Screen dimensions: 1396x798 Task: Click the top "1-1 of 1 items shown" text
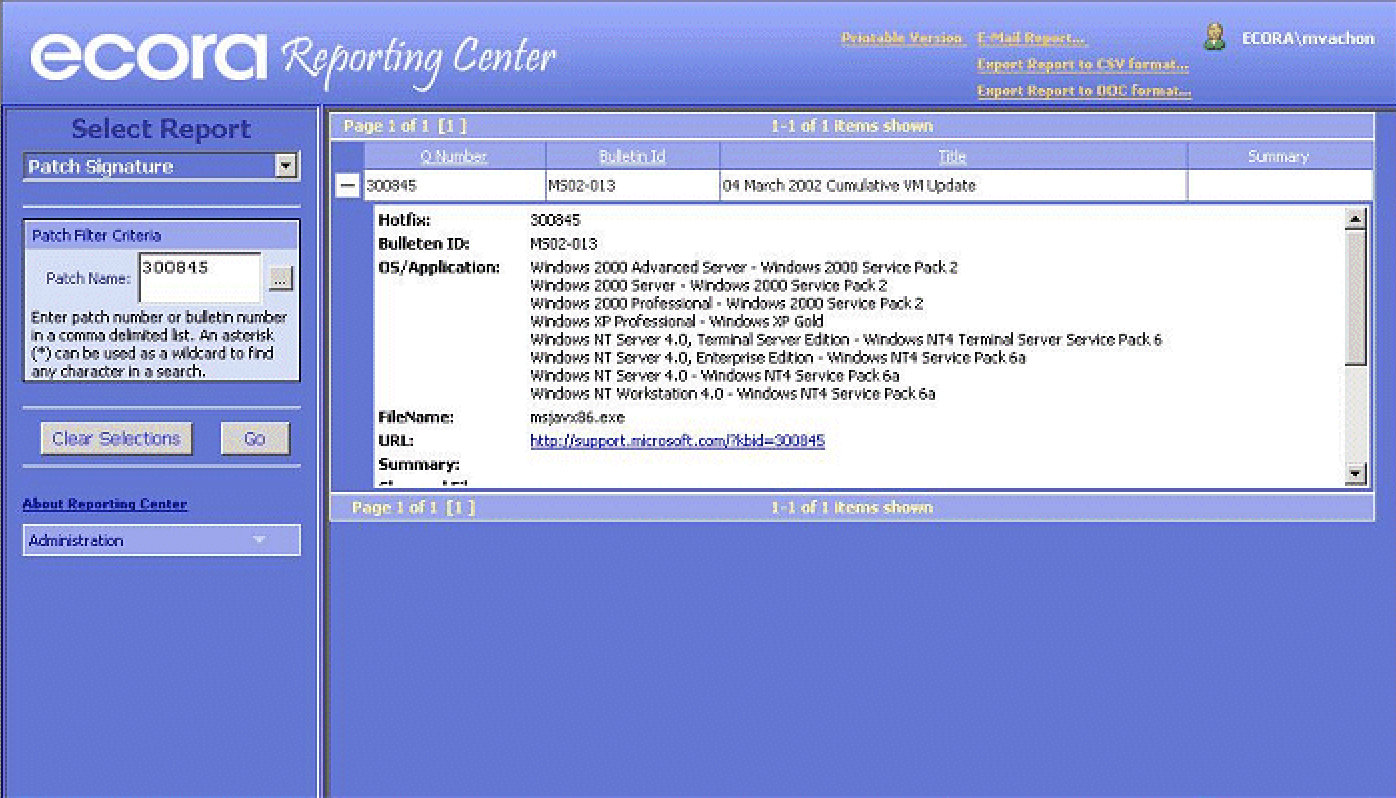pos(851,126)
